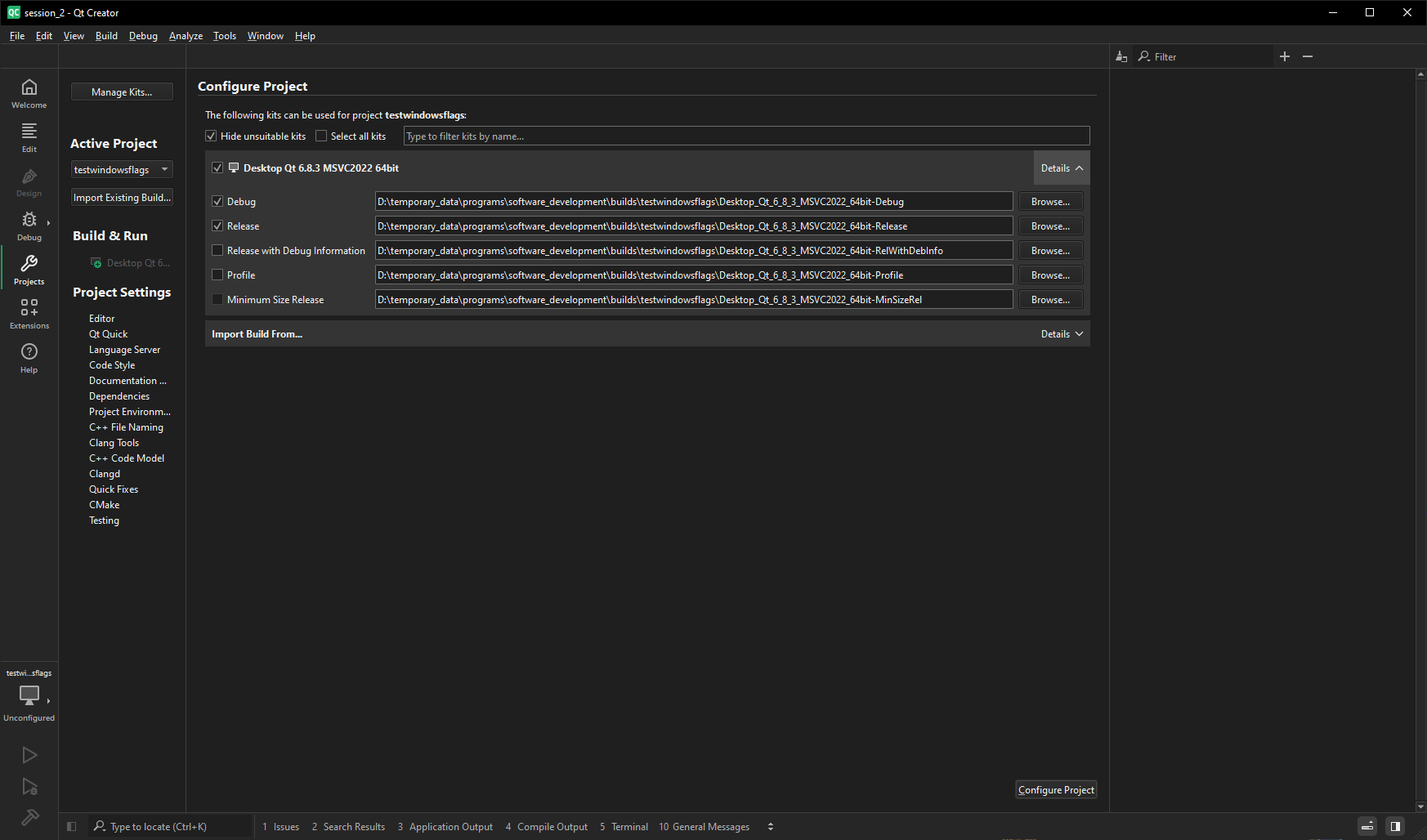
Task: Open the Issues output pane
Action: point(280,827)
